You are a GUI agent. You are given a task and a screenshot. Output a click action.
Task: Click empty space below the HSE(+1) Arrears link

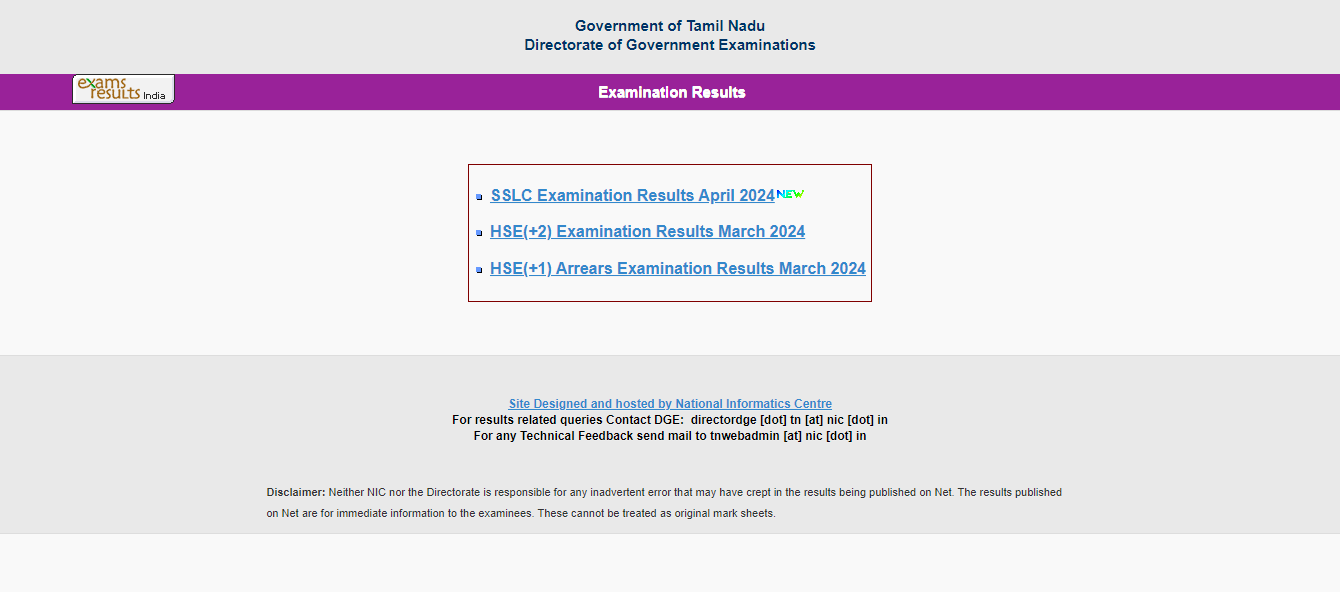pos(670,290)
